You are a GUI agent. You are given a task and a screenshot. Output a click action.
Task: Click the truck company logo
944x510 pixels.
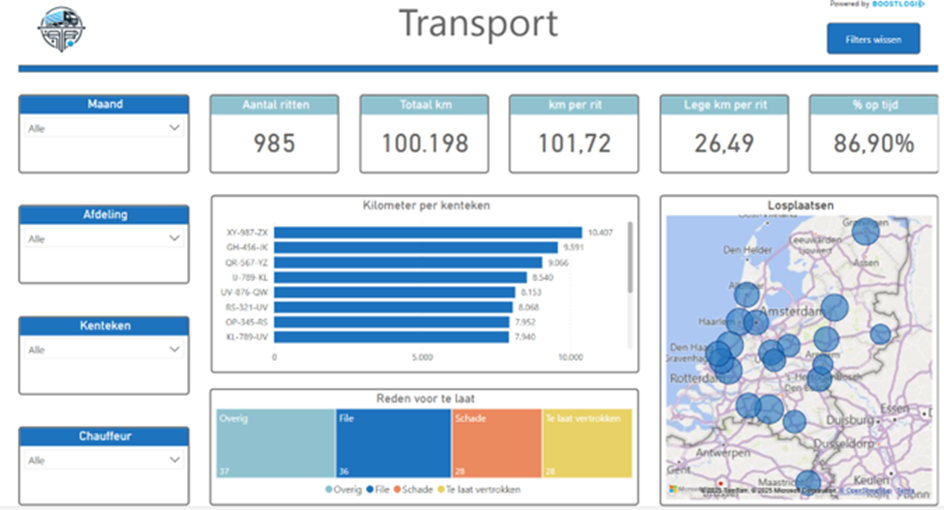[63, 30]
